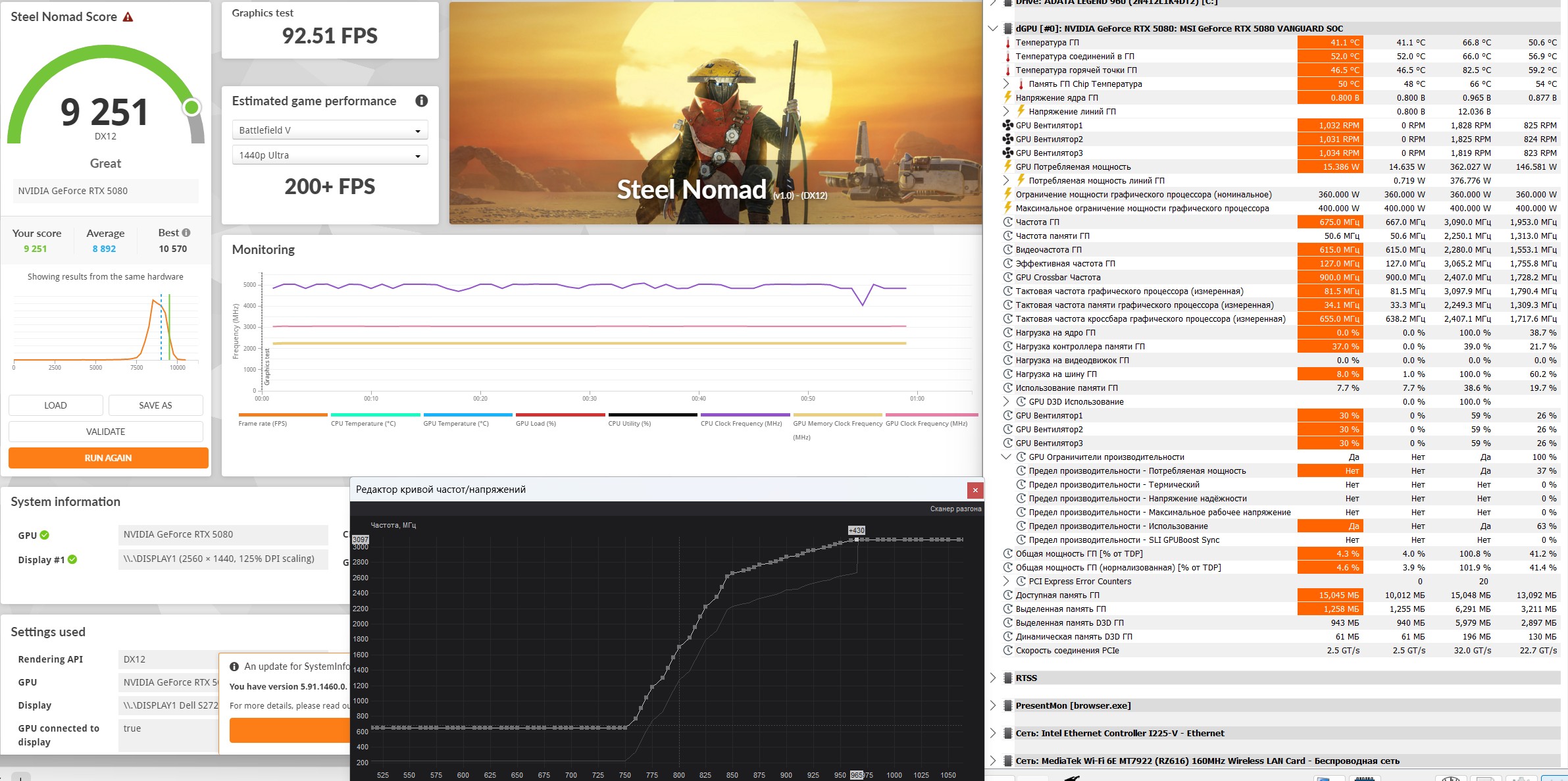Click the chip icon of the PresentMon group
This screenshot has height=781, width=1568.
(1007, 706)
